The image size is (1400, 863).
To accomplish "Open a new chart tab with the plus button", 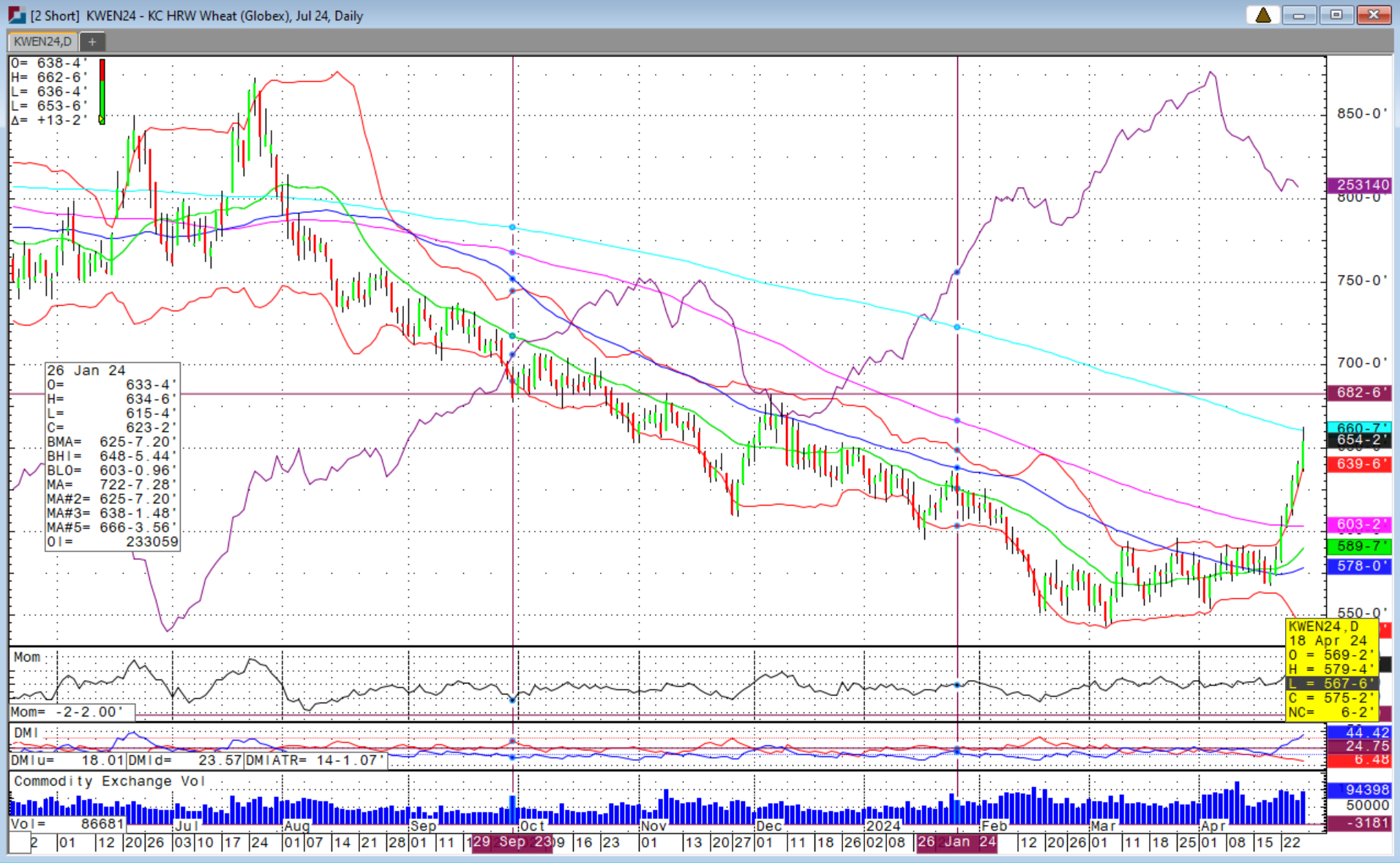I will click(x=91, y=42).
